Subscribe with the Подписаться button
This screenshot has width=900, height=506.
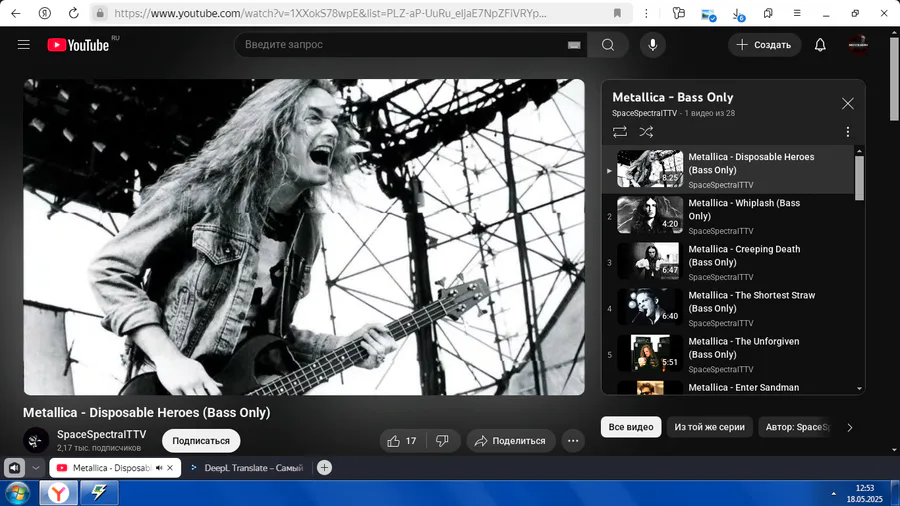click(201, 441)
